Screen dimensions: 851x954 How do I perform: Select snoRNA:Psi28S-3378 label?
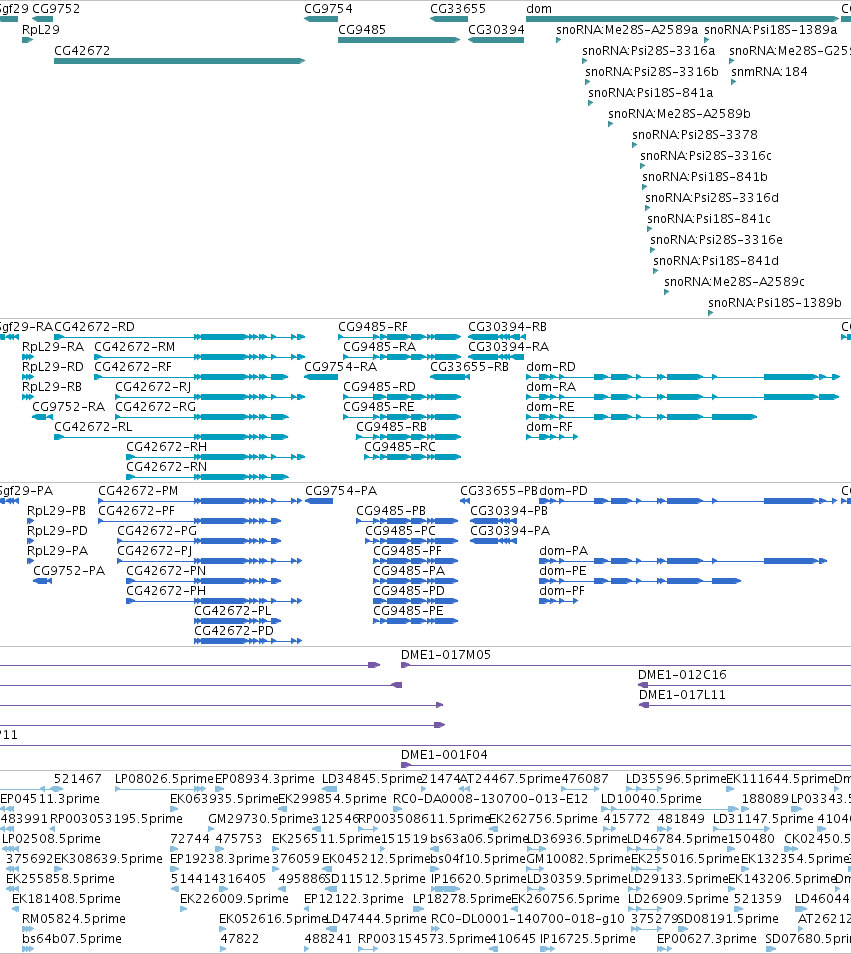pos(695,134)
